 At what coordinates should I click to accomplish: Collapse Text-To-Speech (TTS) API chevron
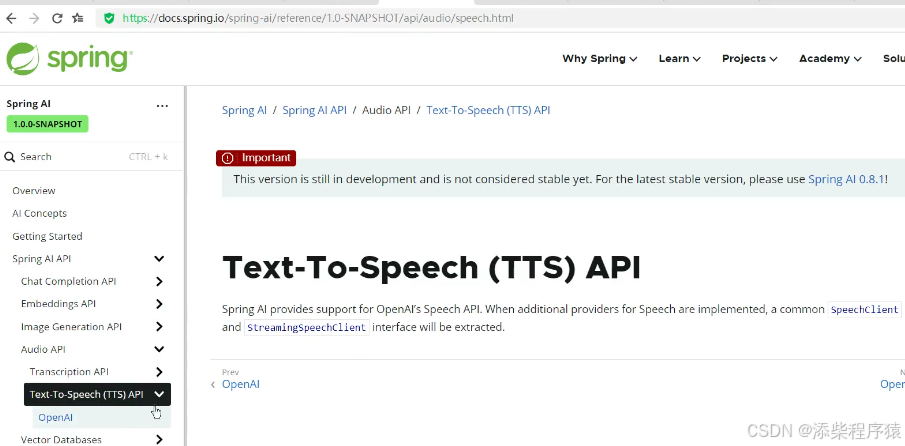159,395
